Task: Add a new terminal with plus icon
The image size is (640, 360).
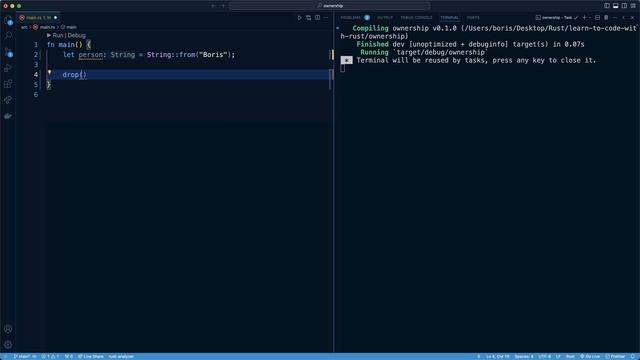Action: tap(584, 18)
